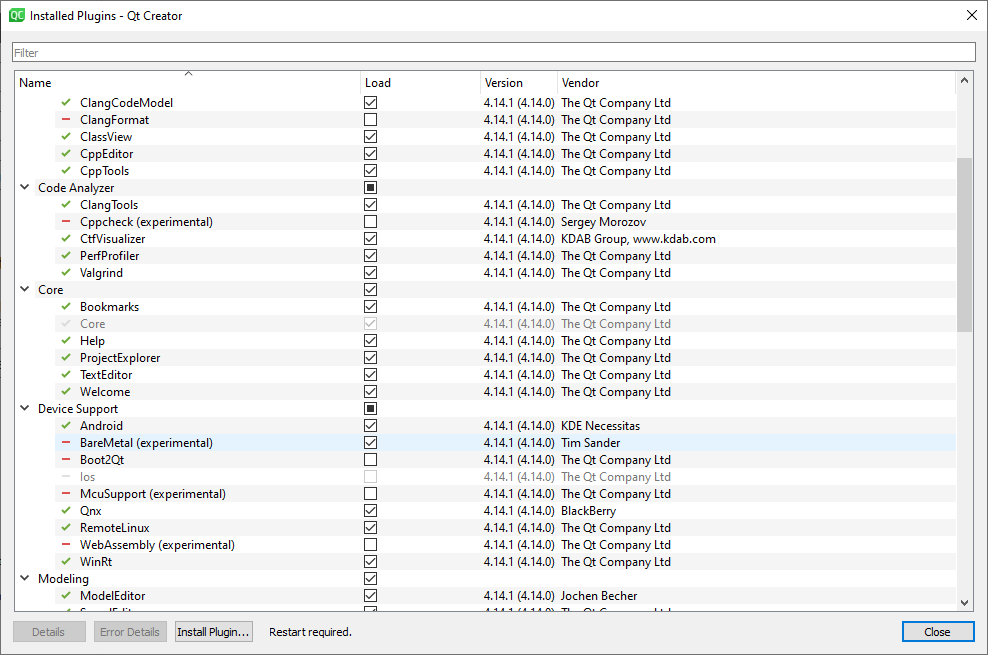Enable the ClangFormat Load checkbox
The width and height of the screenshot is (988, 655).
tap(371, 120)
